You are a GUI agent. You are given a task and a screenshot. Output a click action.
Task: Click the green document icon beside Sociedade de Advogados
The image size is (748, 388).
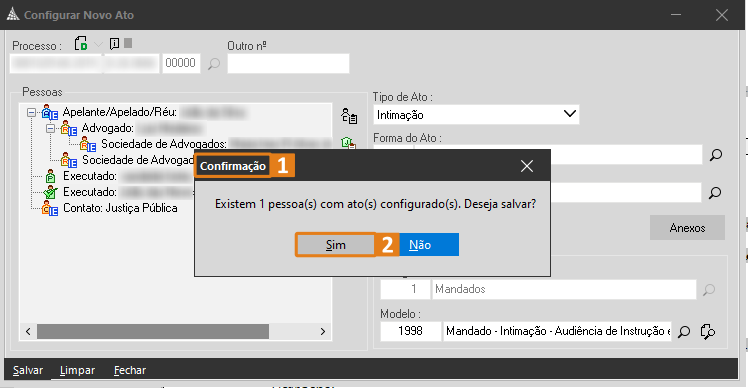(348, 143)
